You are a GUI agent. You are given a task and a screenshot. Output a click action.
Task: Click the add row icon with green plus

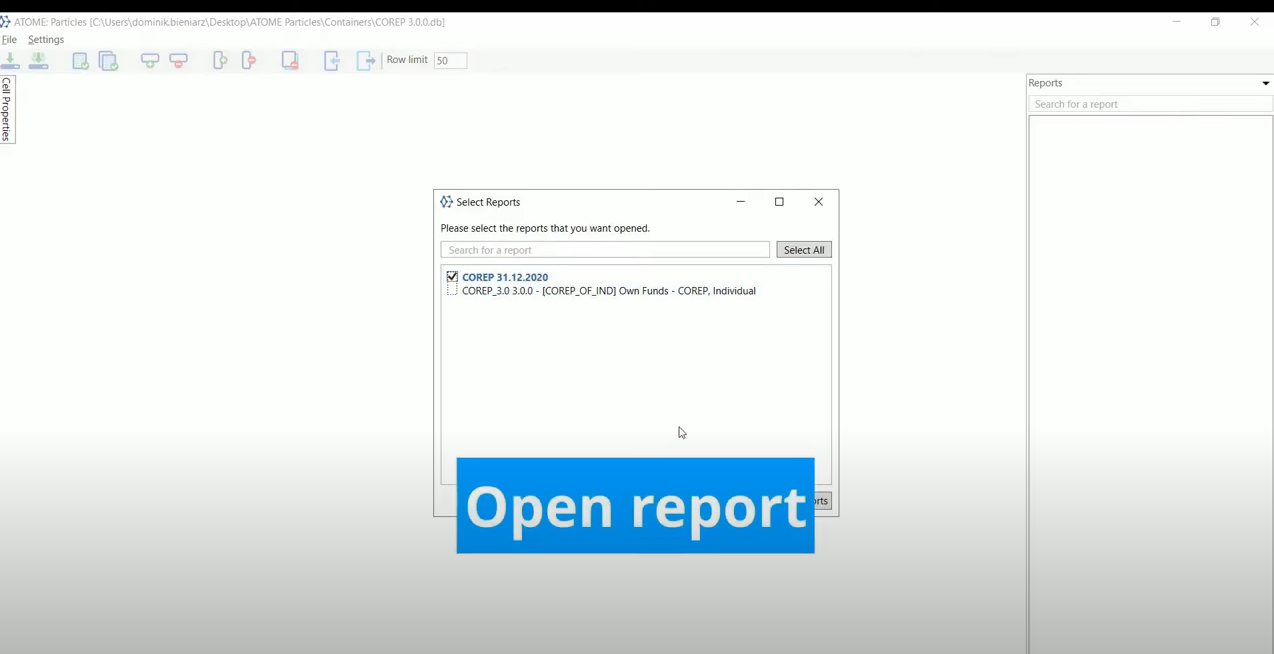coord(150,61)
